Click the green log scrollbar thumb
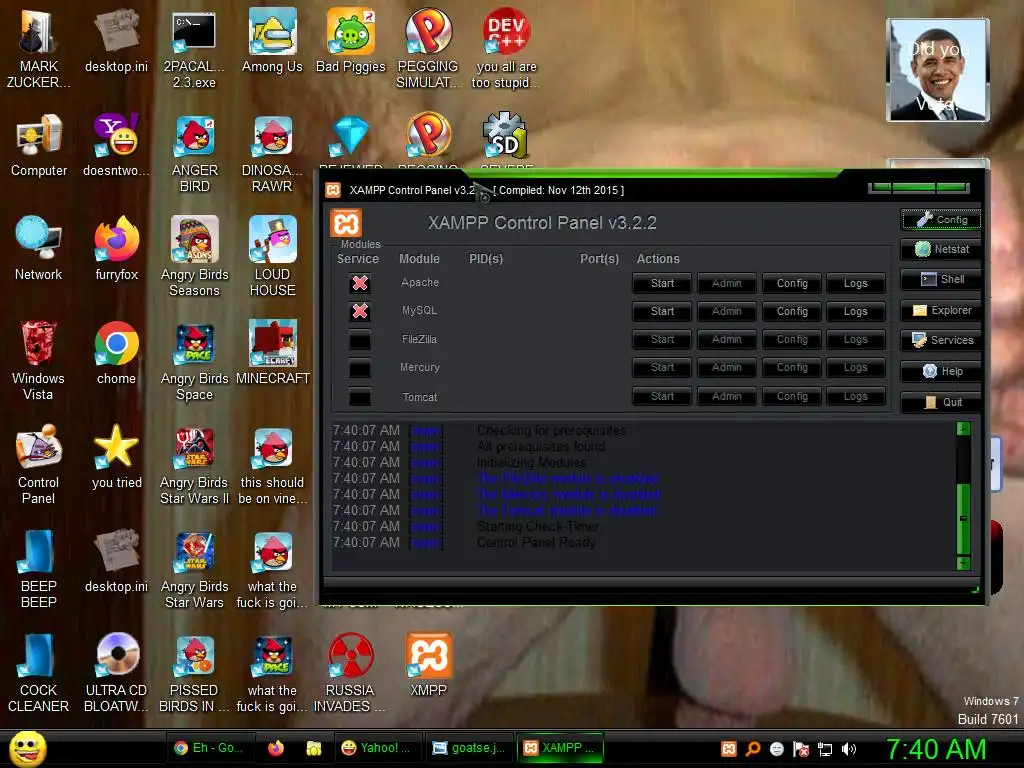This screenshot has width=1024, height=768. 963,519
